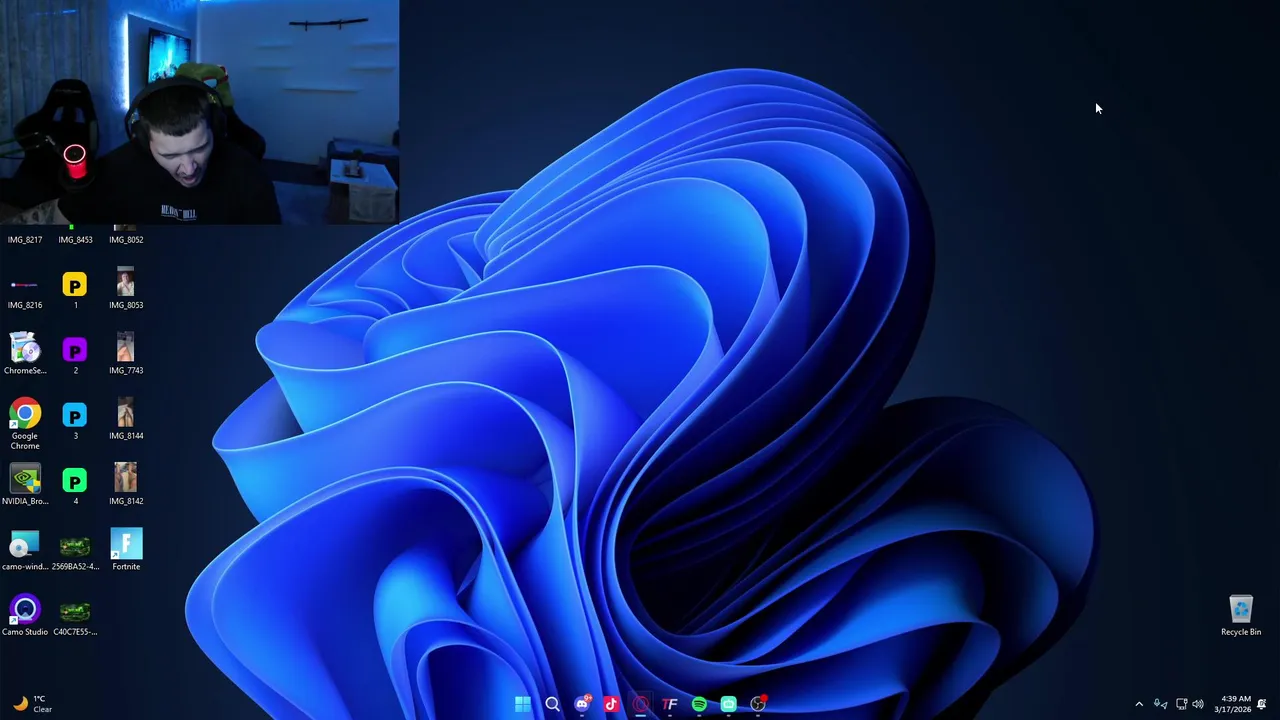Select the IMG_8144 image thumbnail
This screenshot has height=720, width=1280.
point(125,413)
